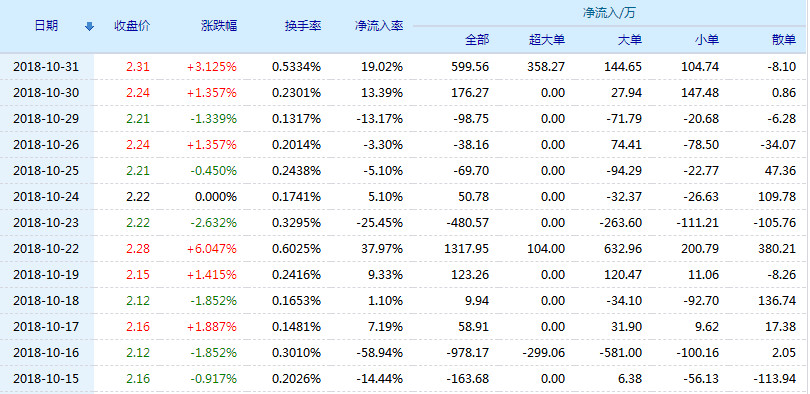Click the 净流入/万 group header
810x394 pixels.
pos(609,13)
